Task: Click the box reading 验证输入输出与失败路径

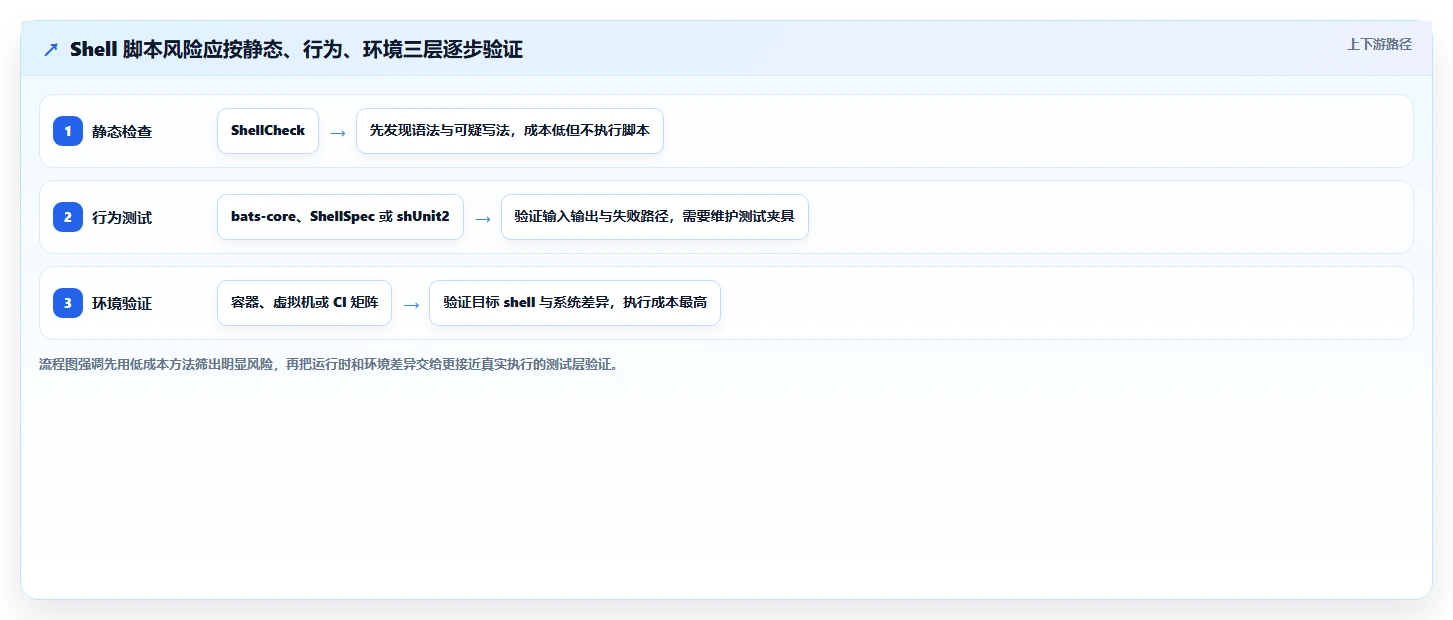Action: point(654,217)
